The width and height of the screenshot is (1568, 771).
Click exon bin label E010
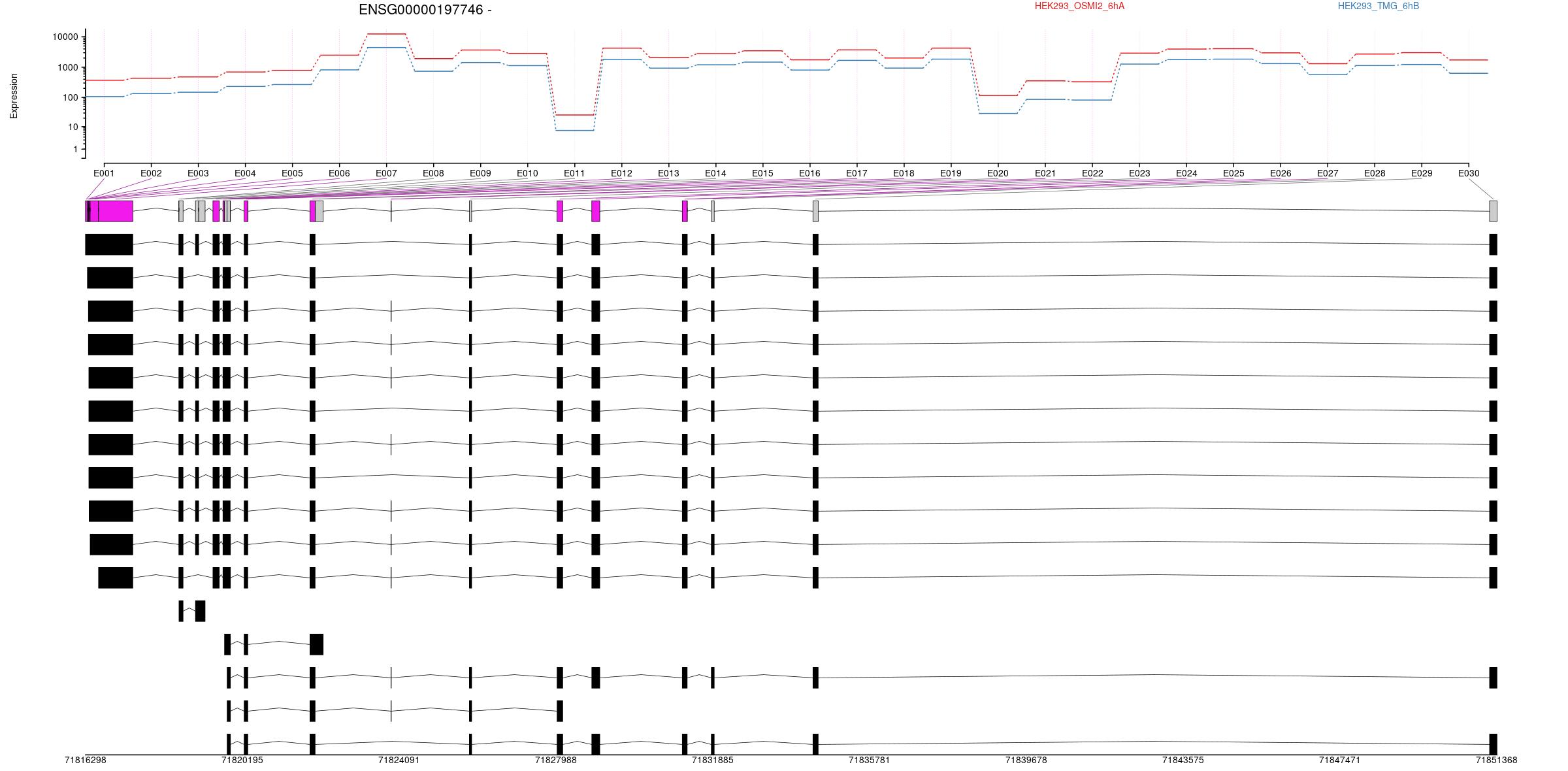[527, 173]
